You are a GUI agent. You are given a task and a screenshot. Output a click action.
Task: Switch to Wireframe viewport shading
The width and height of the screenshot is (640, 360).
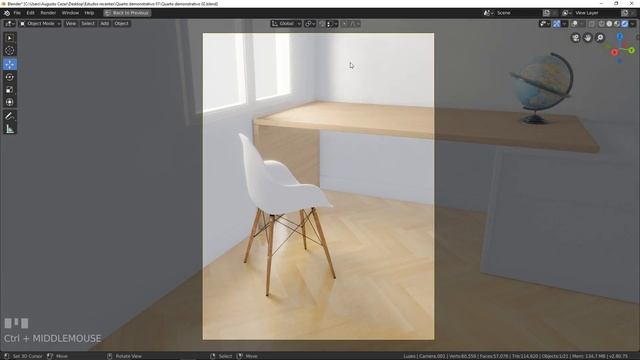[x=602, y=24]
